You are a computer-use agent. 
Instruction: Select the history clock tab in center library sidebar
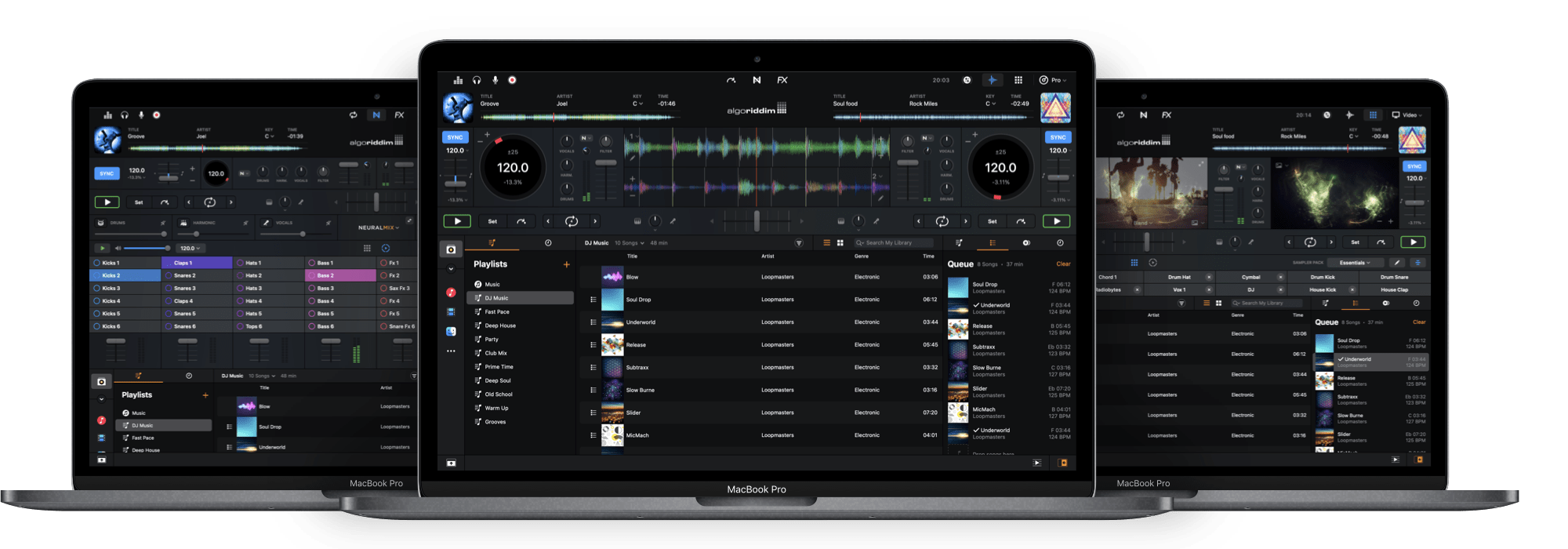point(548,243)
